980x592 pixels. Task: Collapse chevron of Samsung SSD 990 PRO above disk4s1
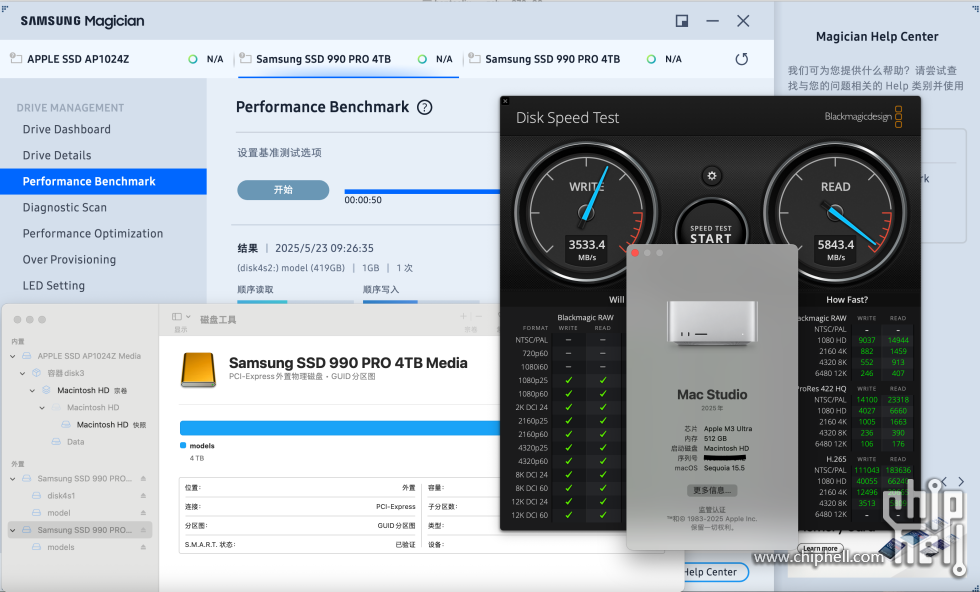tap(13, 479)
